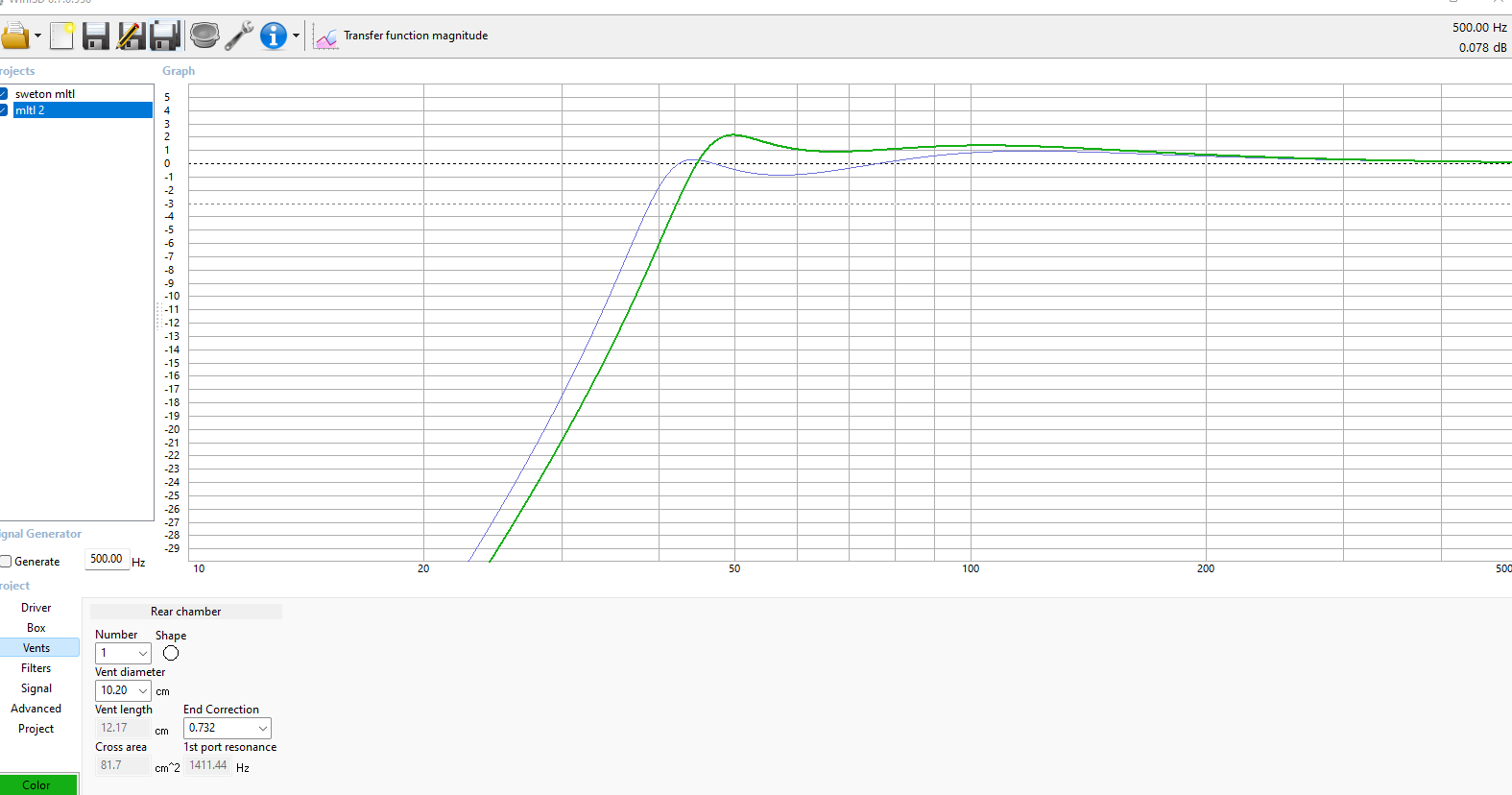Image resolution: width=1512 pixels, height=795 pixels.
Task: Open the Driver tab
Action: pyautogui.click(x=36, y=608)
